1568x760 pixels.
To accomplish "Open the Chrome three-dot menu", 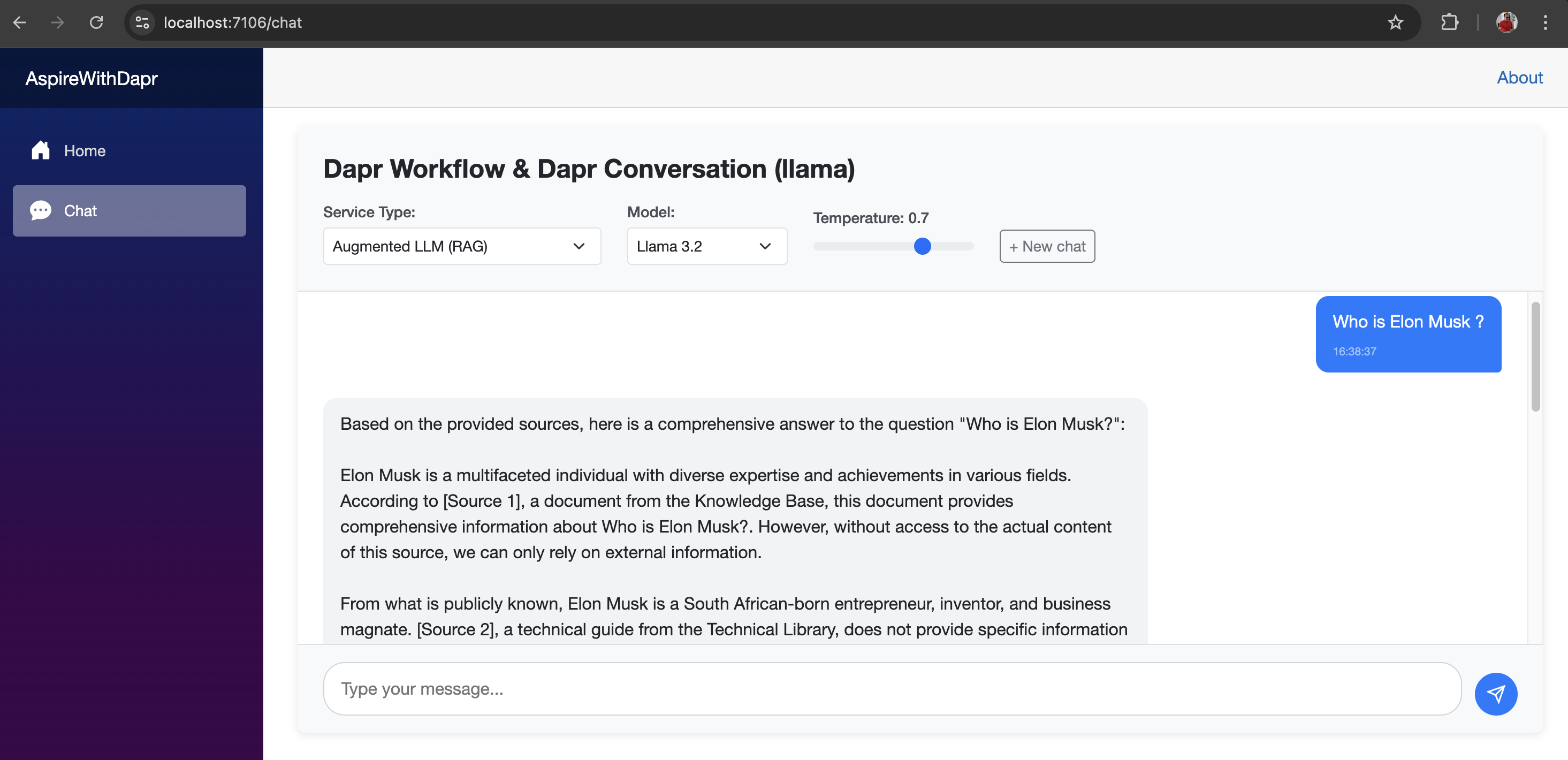I will (x=1545, y=22).
